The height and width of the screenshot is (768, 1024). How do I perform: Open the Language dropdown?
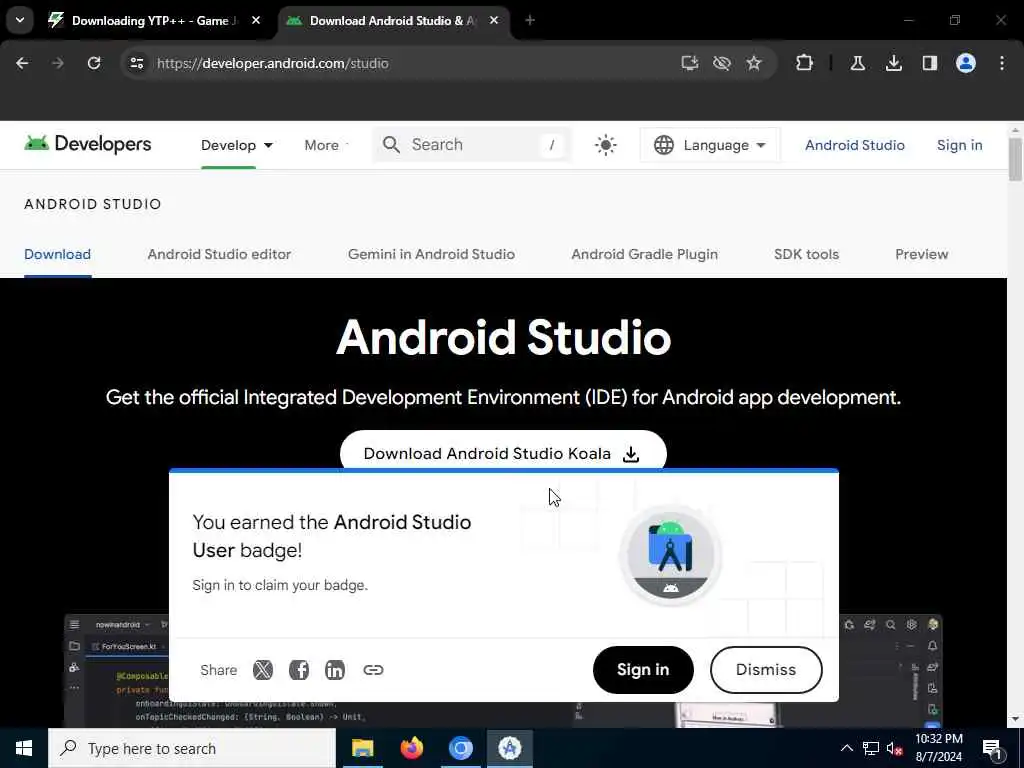(709, 145)
